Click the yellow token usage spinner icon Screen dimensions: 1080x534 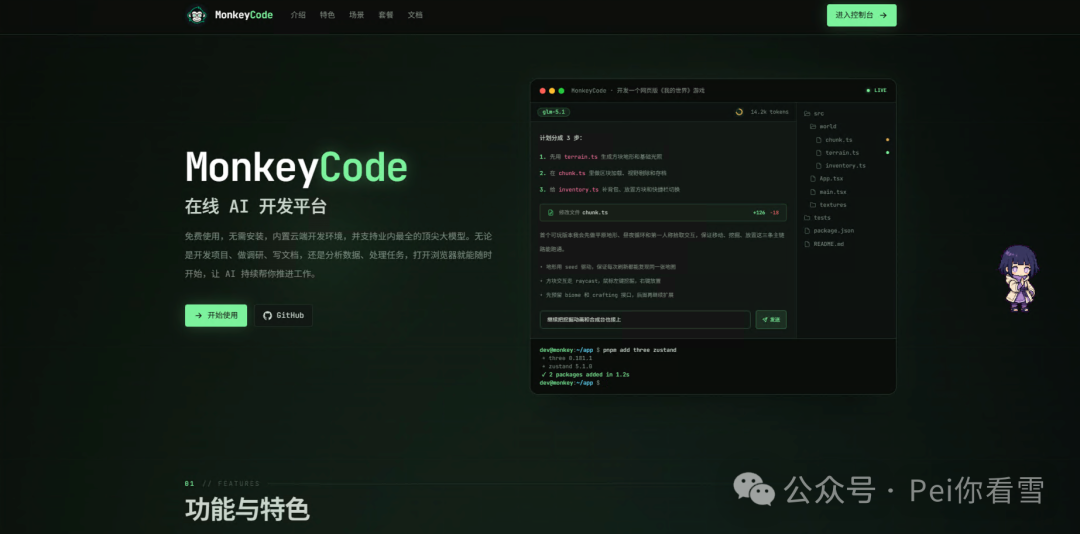[739, 112]
